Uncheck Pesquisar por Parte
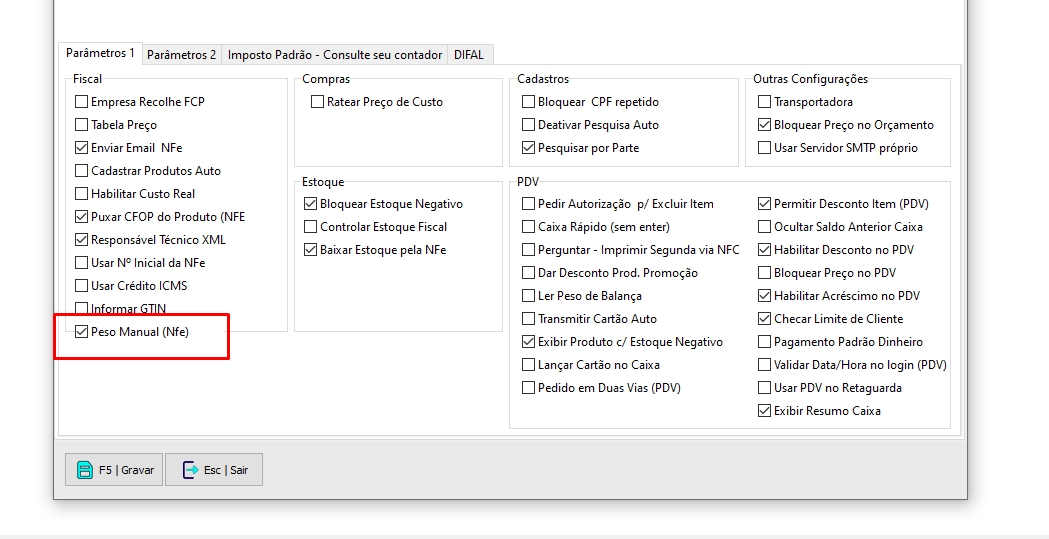This screenshot has height=539, width=1049. tap(529, 148)
